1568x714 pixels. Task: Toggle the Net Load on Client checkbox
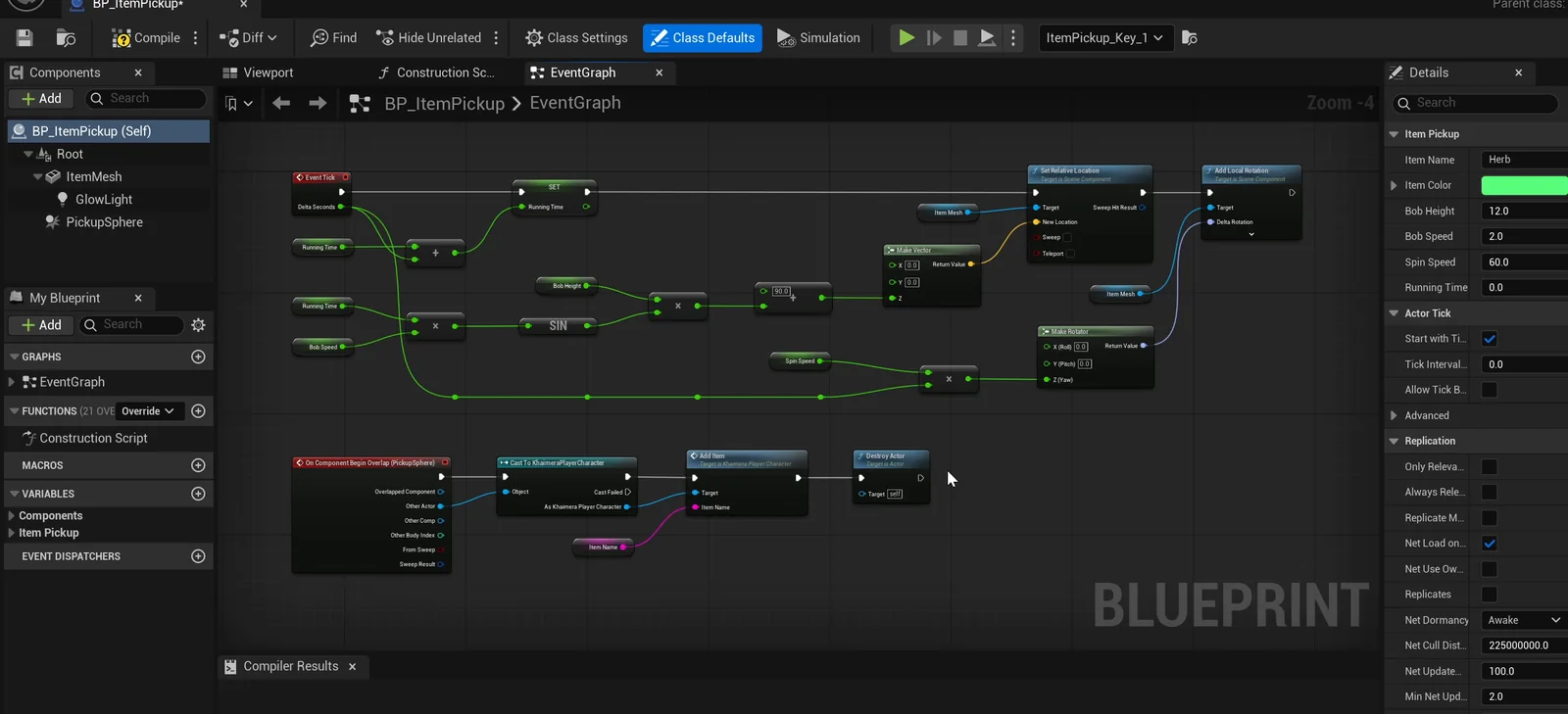click(1489, 544)
